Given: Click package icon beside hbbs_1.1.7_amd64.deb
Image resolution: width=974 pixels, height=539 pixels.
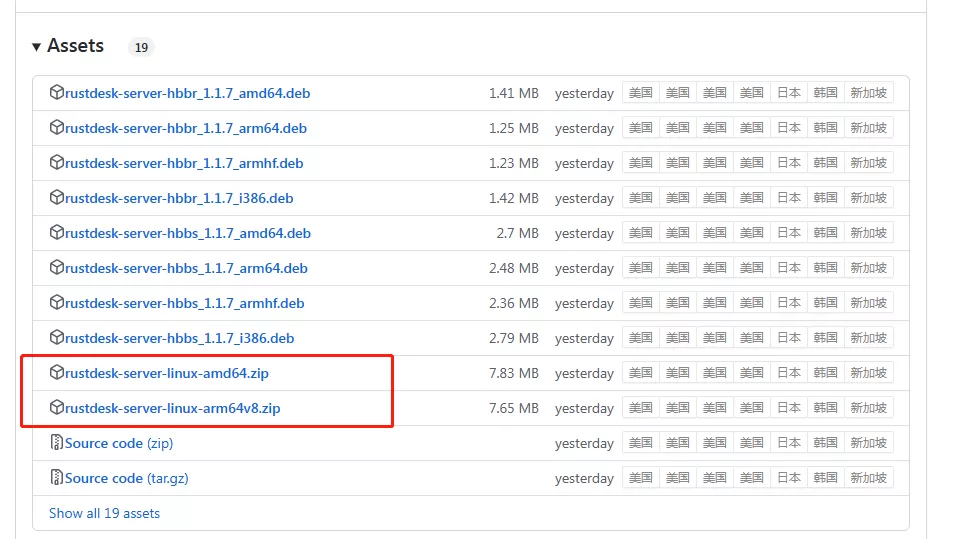Looking at the screenshot, I should click(57, 232).
